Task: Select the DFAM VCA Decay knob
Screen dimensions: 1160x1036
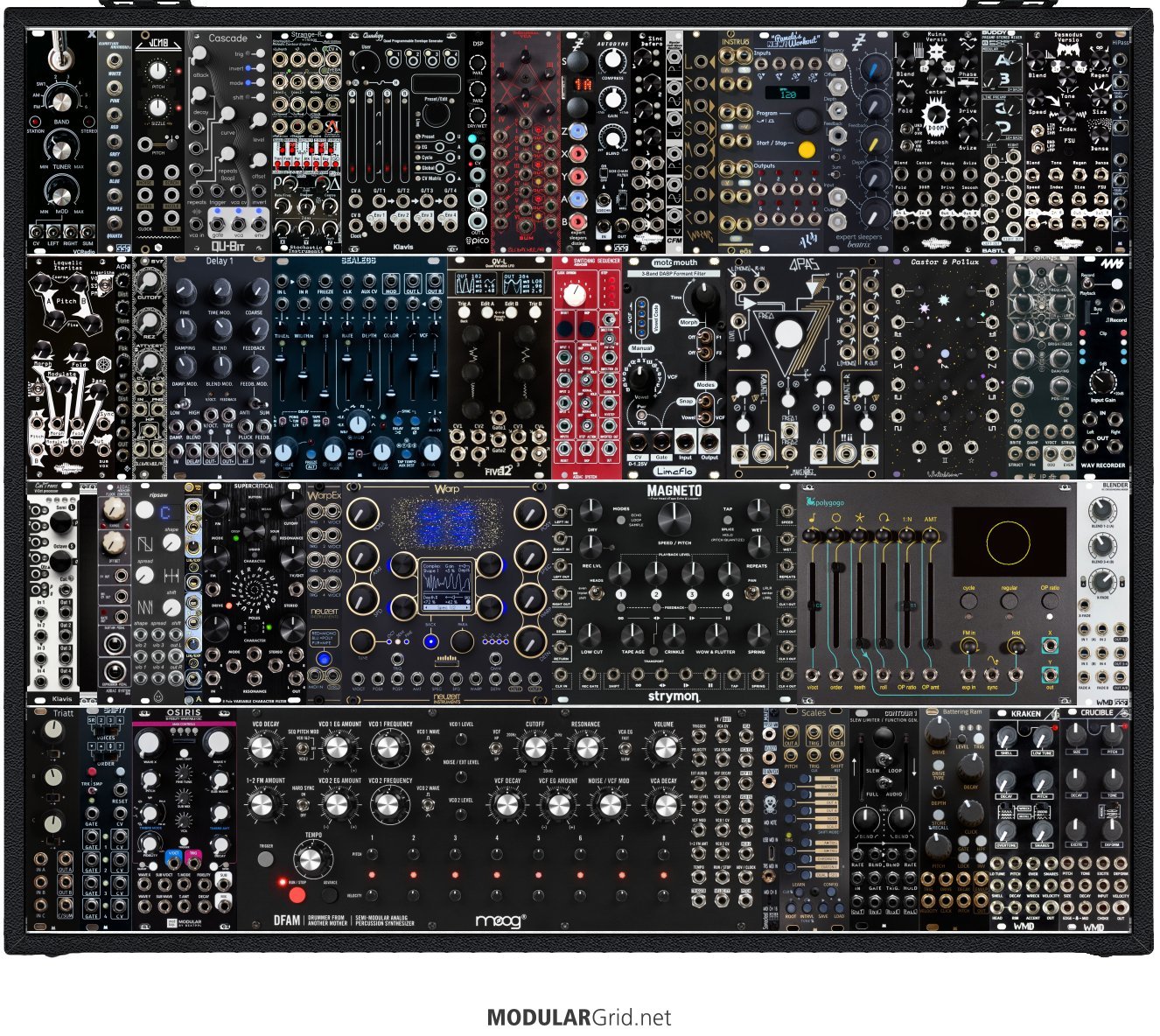Action: 664,803
